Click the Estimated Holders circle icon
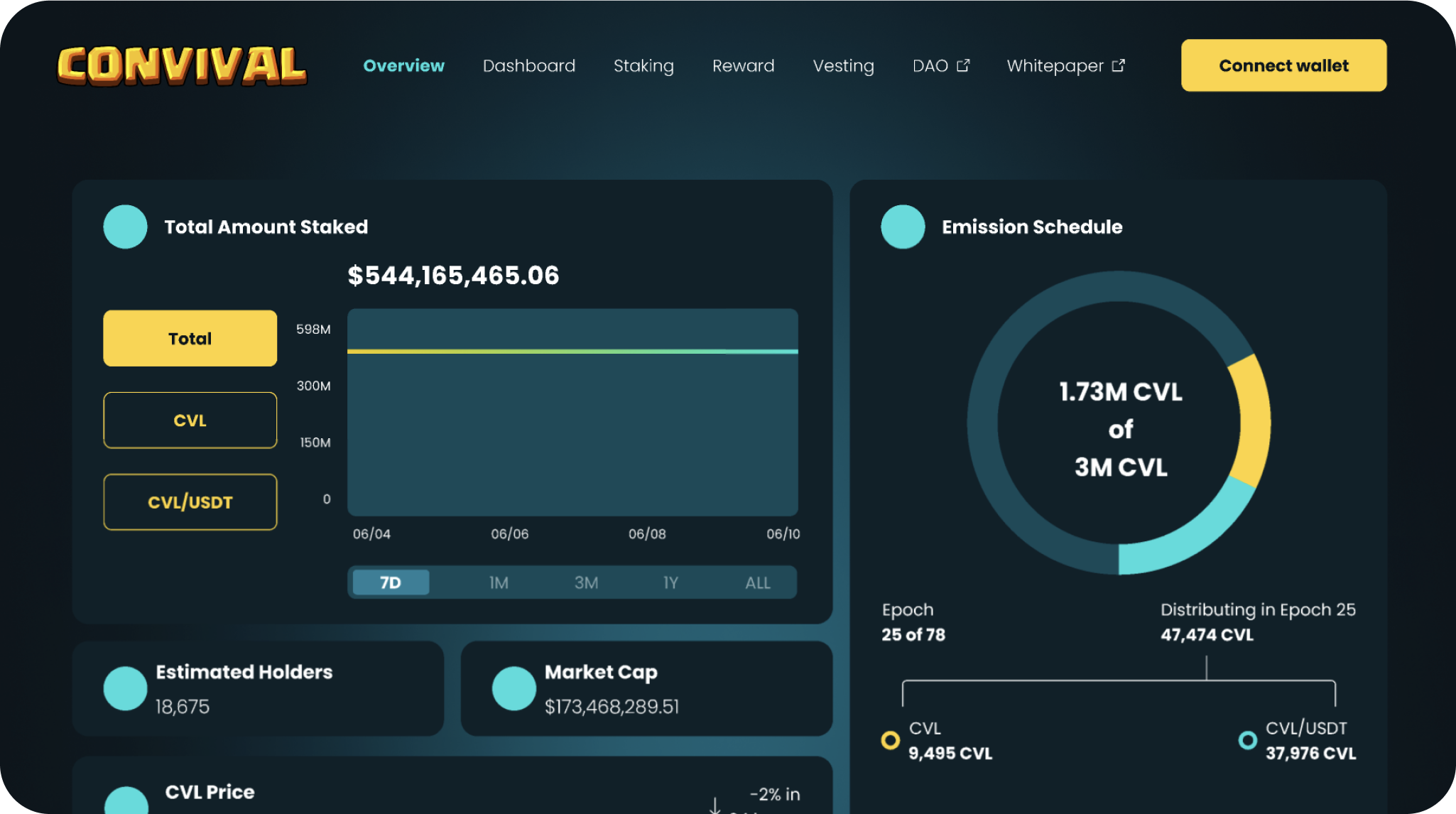The image size is (1456, 814). click(x=125, y=688)
